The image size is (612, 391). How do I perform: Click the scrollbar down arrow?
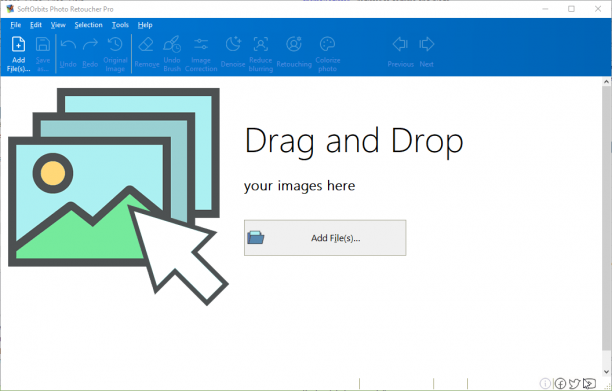coord(606,372)
